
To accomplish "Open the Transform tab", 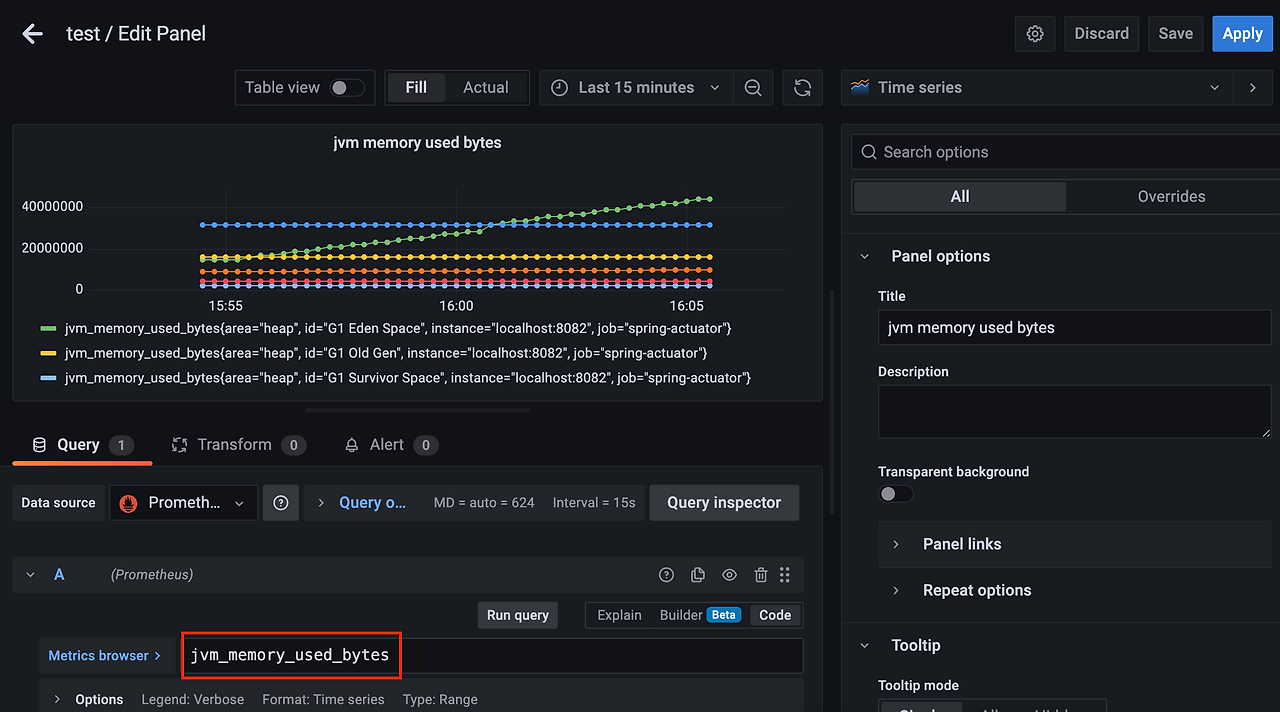I will [237, 445].
